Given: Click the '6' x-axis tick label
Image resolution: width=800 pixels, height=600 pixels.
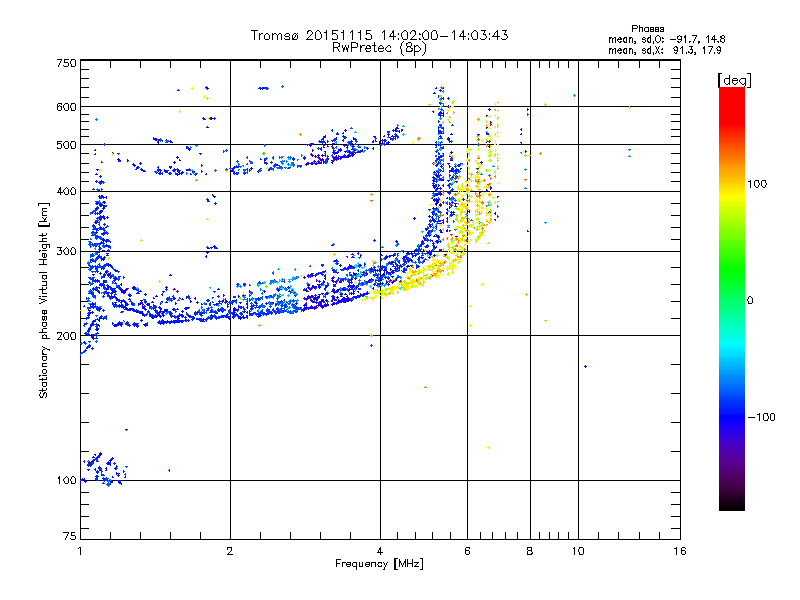Looking at the screenshot, I should (467, 551).
